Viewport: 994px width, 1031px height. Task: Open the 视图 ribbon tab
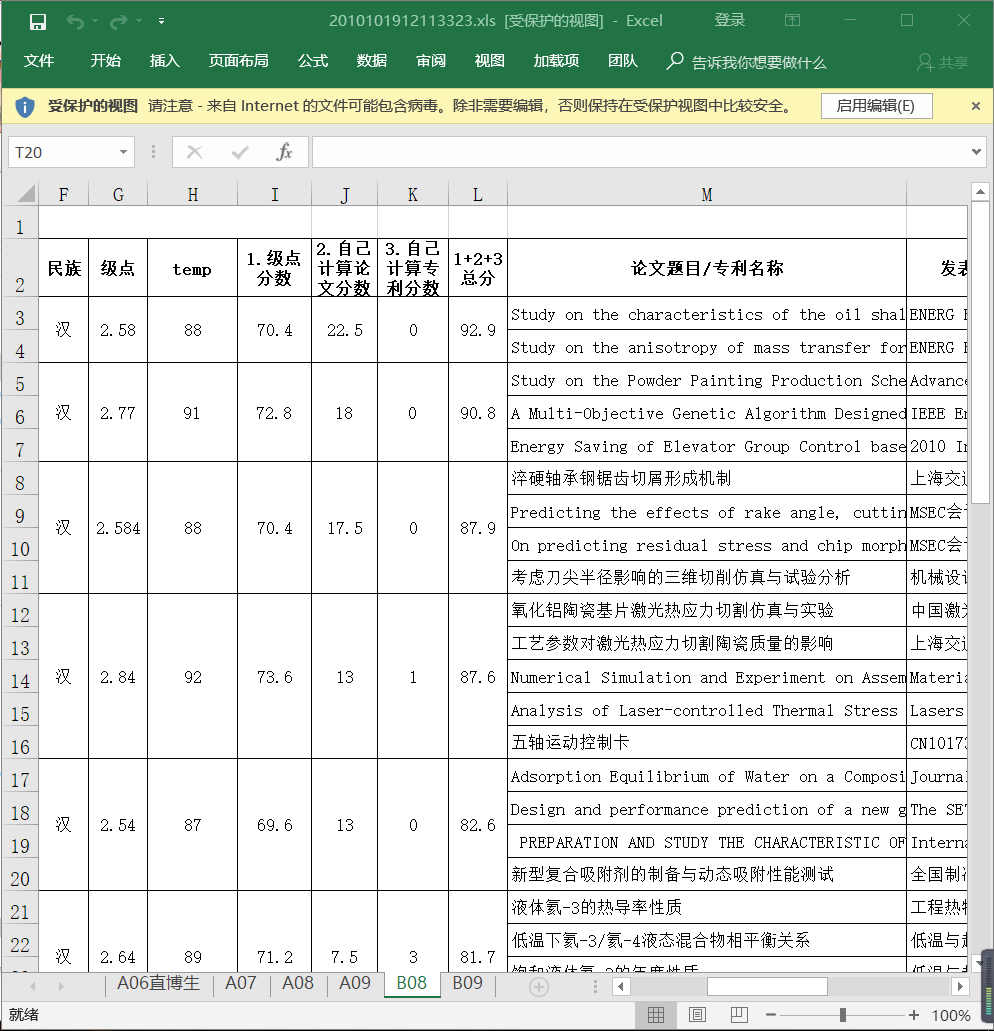490,61
